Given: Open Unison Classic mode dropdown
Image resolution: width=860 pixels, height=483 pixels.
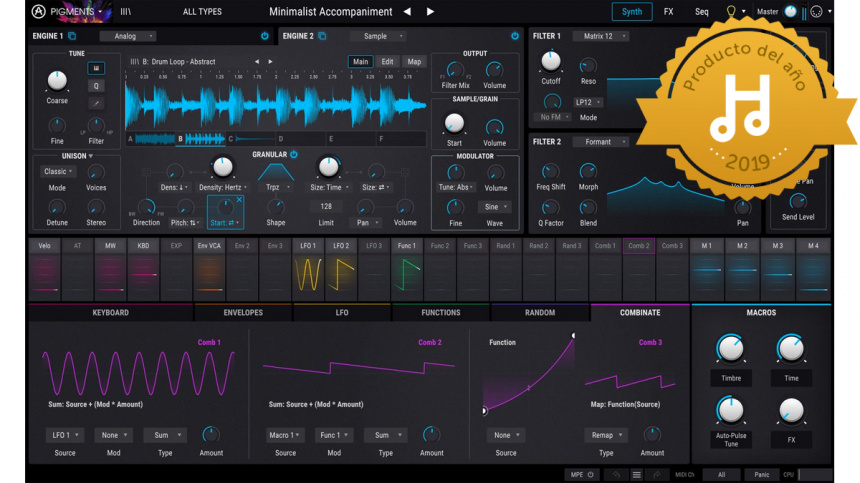Looking at the screenshot, I should 58,172.
